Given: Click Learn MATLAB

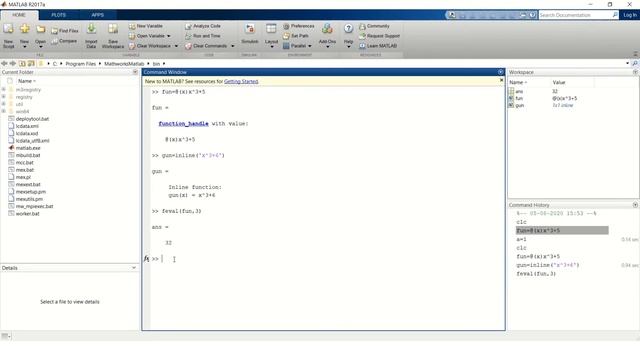Looking at the screenshot, I should coord(378,46).
